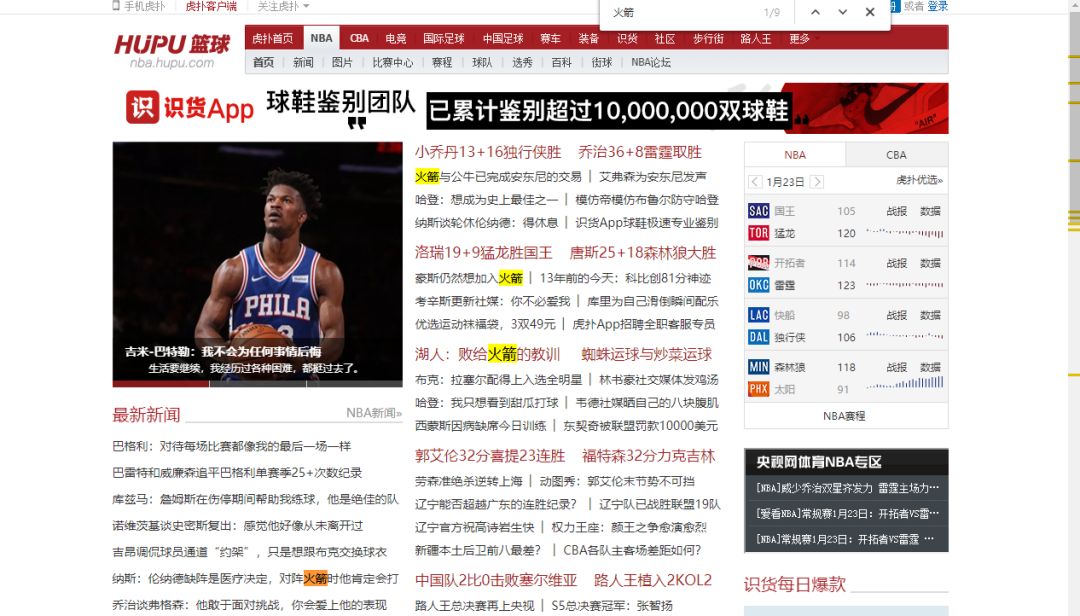Go to previous find result with up arrow
Screen dimensions: 1080x616
tap(816, 12)
